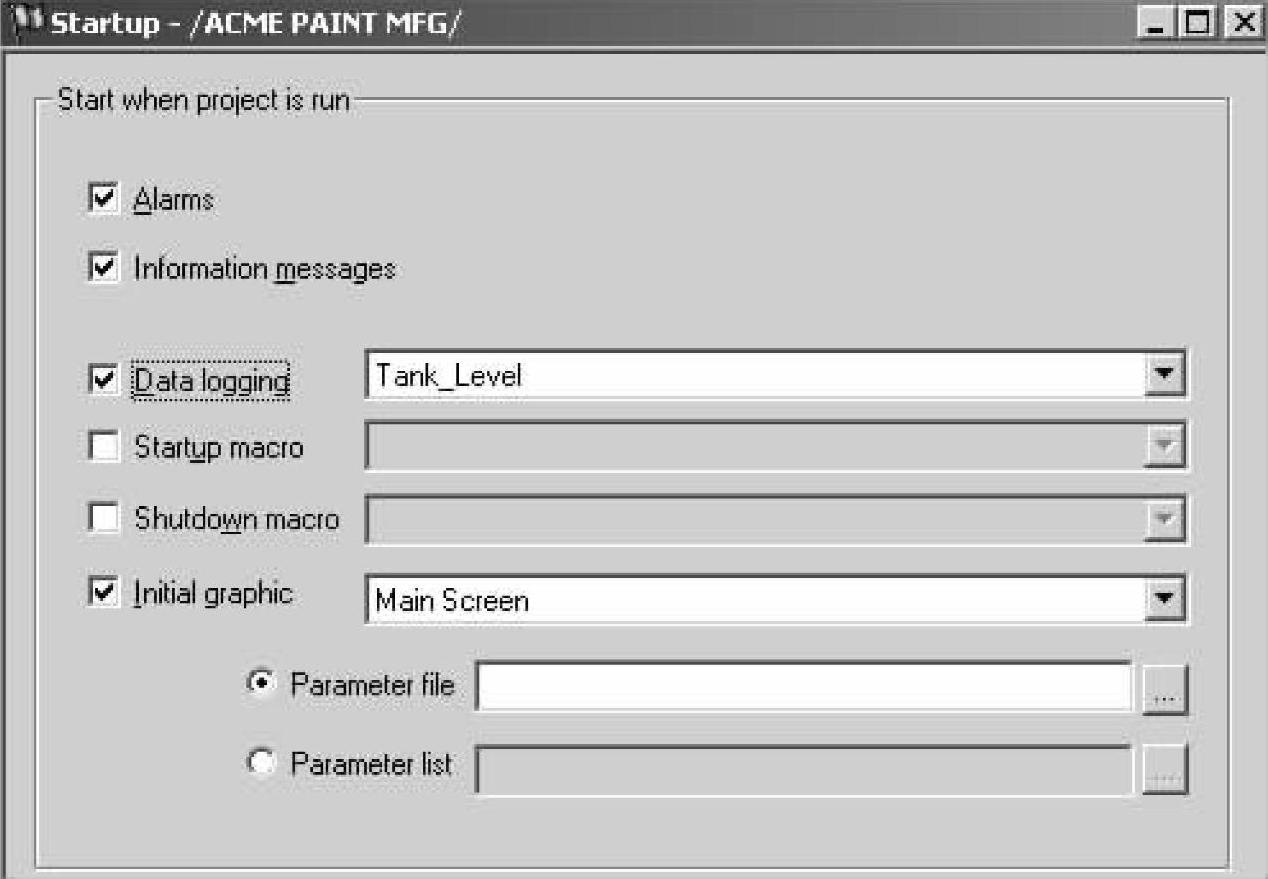Close the Startup window
Image resolution: width=1268 pixels, height=879 pixels.
(x=1243, y=22)
